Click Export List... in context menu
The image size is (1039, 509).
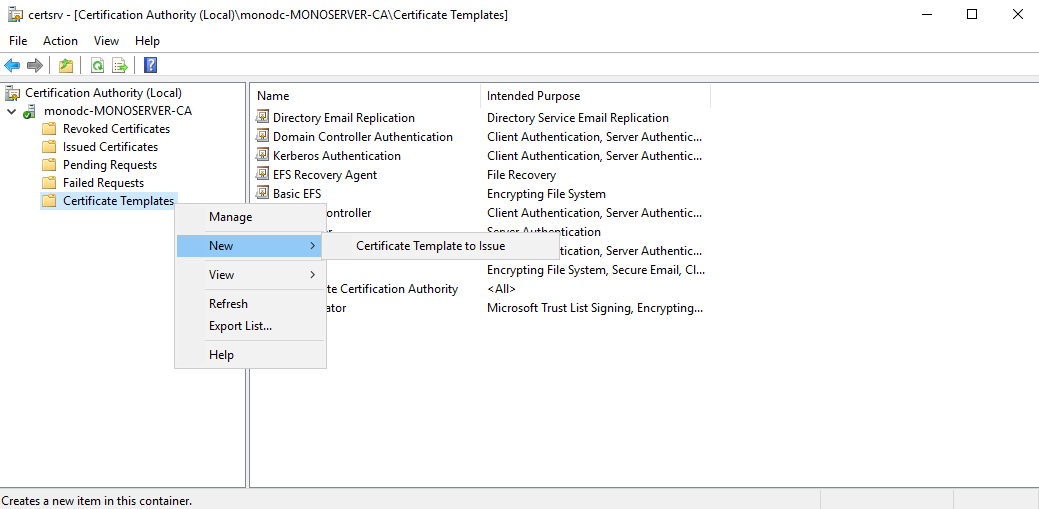click(x=240, y=326)
